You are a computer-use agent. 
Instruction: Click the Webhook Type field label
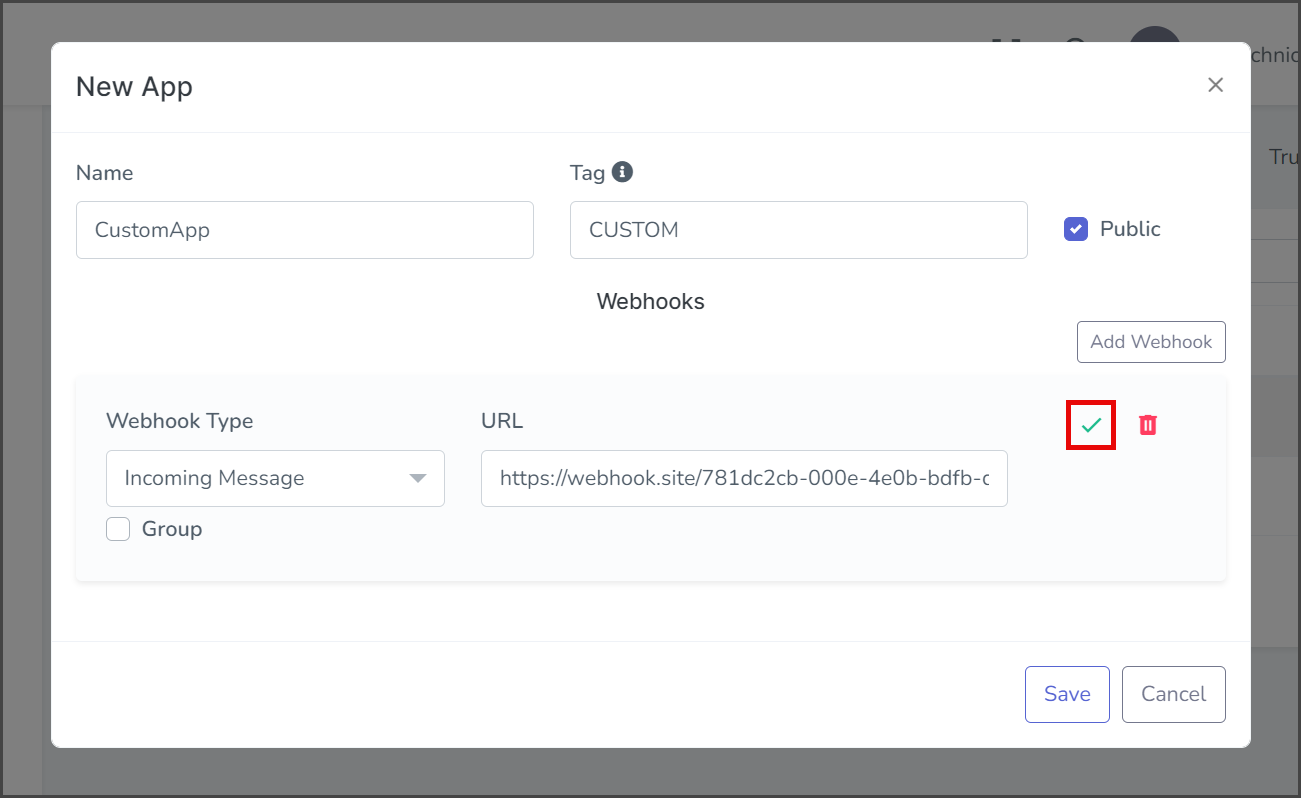(x=180, y=421)
